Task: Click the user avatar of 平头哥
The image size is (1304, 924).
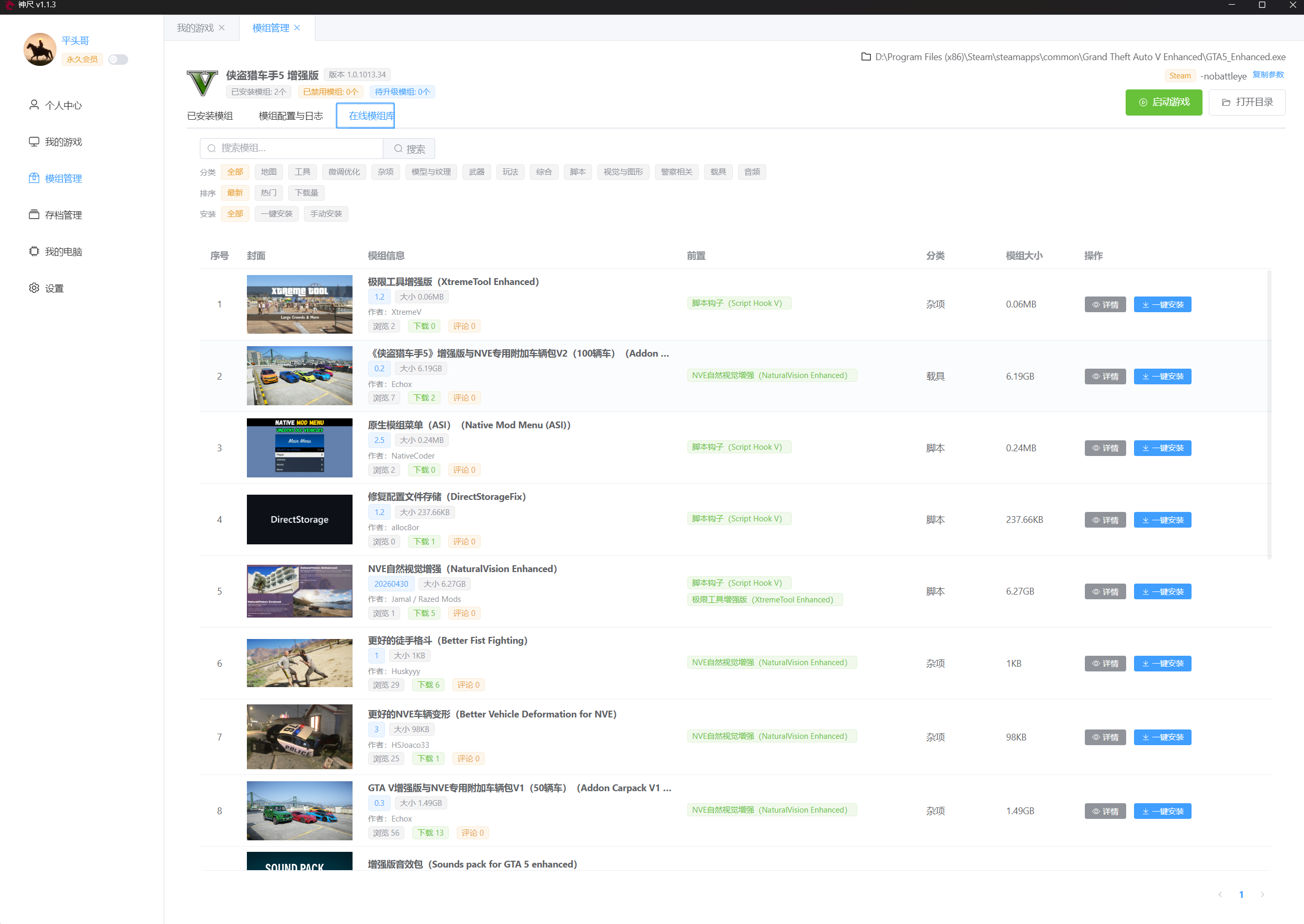Action: [40, 50]
